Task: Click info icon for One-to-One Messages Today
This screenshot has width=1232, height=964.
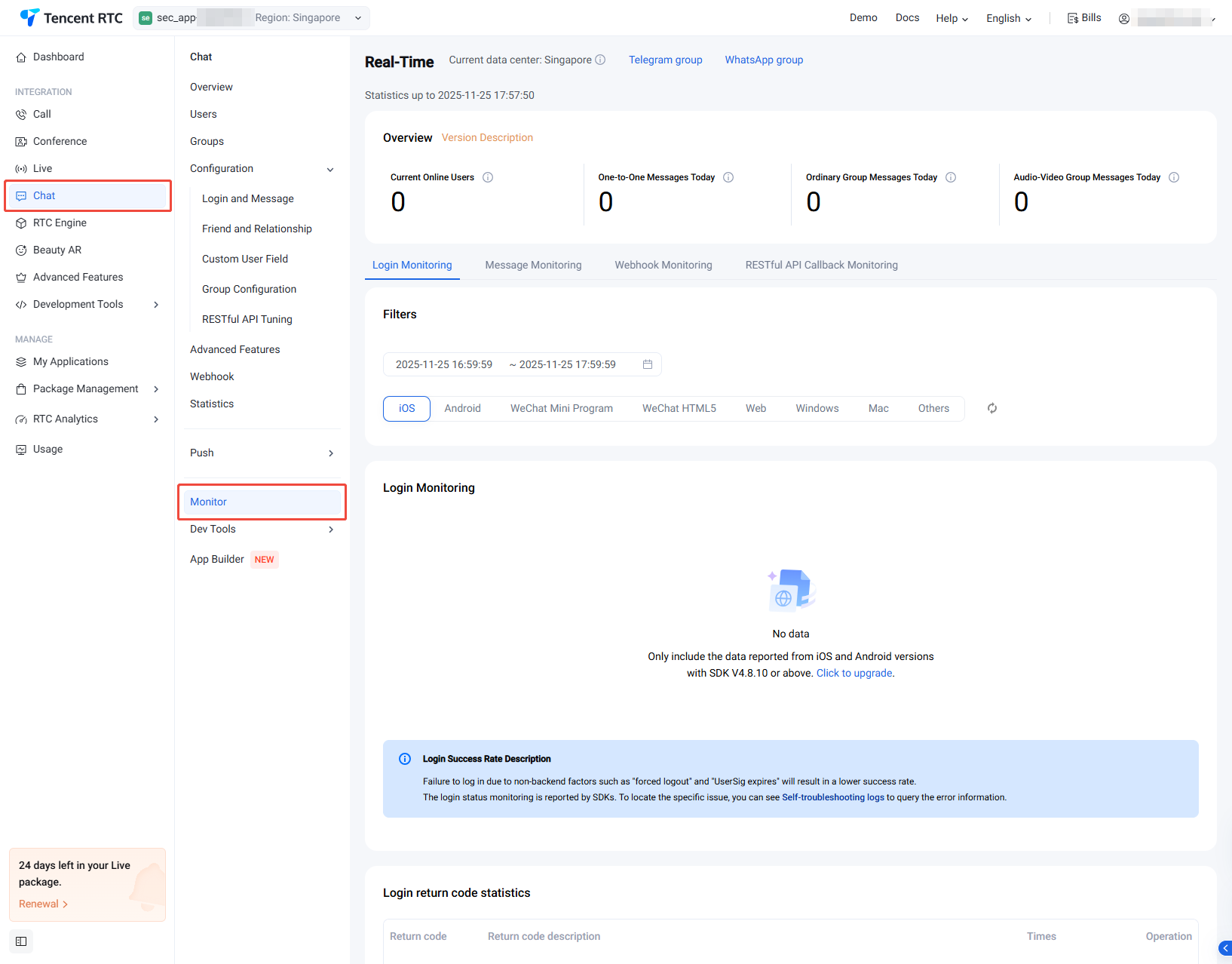Action: tap(728, 177)
